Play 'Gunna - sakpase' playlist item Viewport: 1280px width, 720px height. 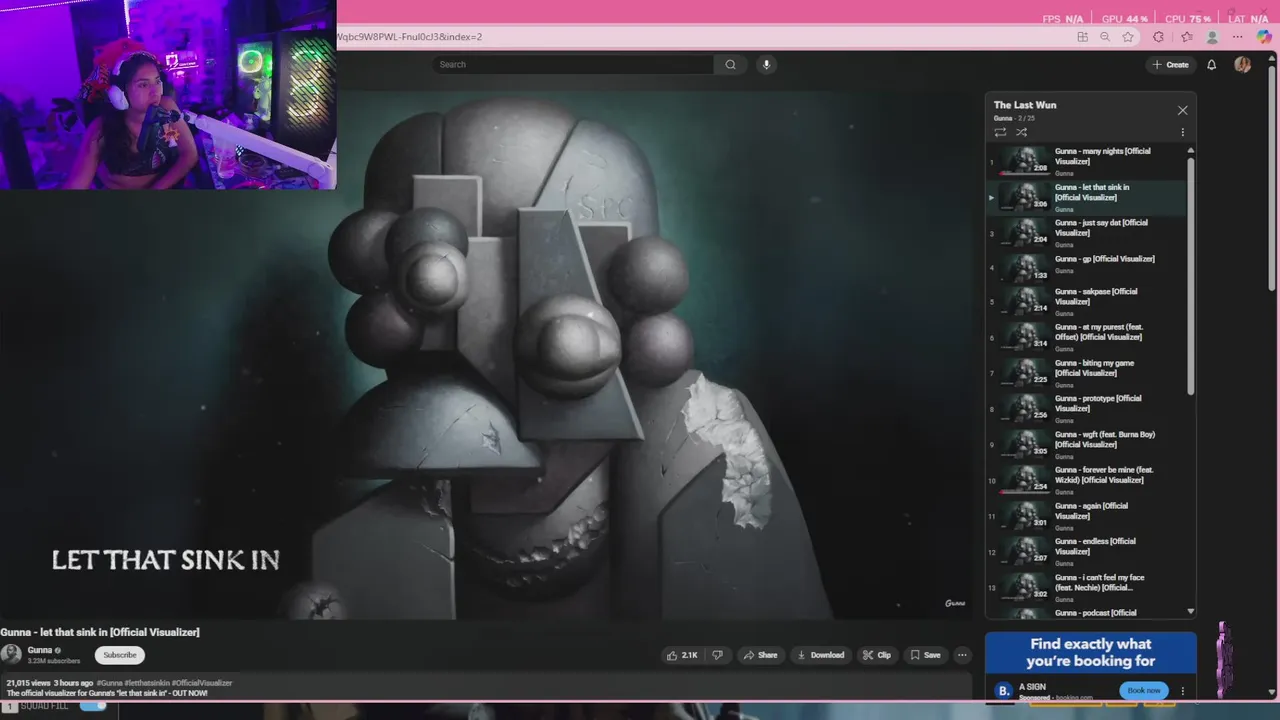pos(1088,301)
